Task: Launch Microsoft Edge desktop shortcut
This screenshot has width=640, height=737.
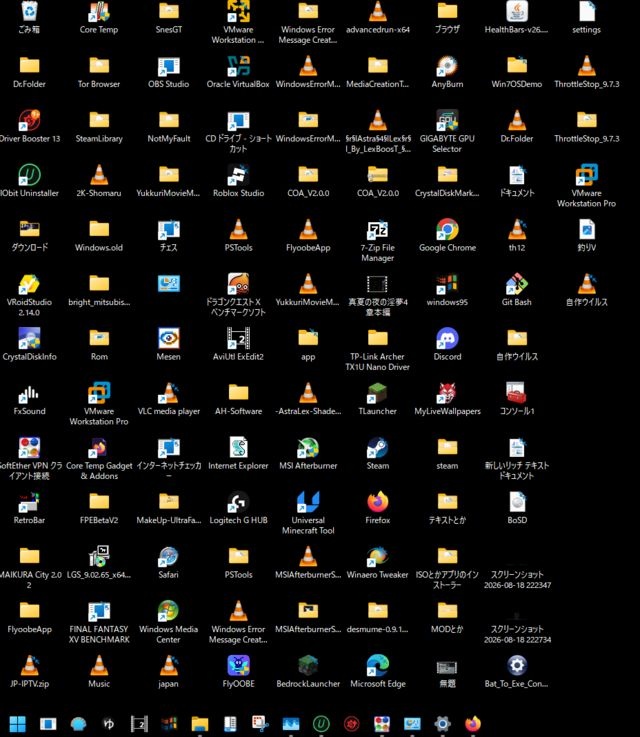Action: pyautogui.click(x=377, y=666)
